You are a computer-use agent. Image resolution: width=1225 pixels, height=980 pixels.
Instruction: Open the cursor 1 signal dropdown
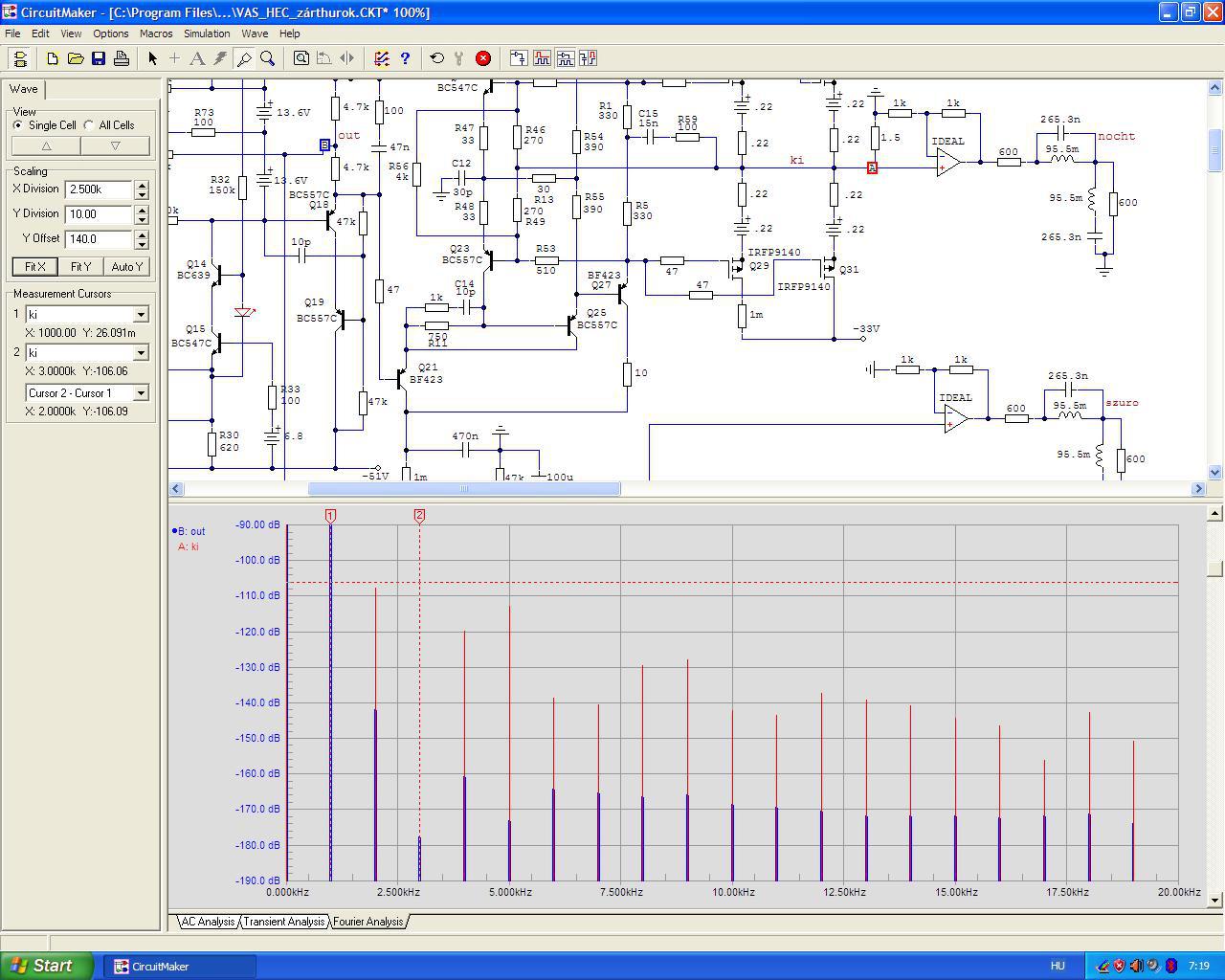141,315
